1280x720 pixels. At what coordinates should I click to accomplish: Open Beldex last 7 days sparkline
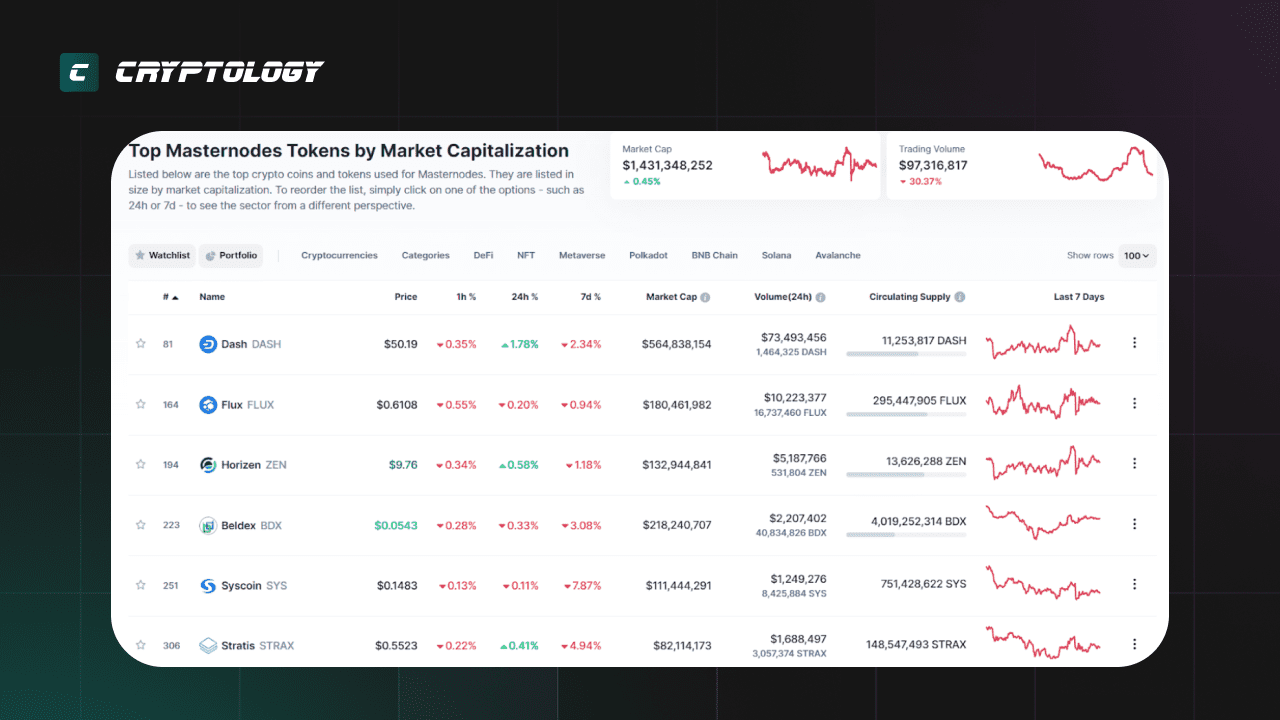click(1043, 522)
